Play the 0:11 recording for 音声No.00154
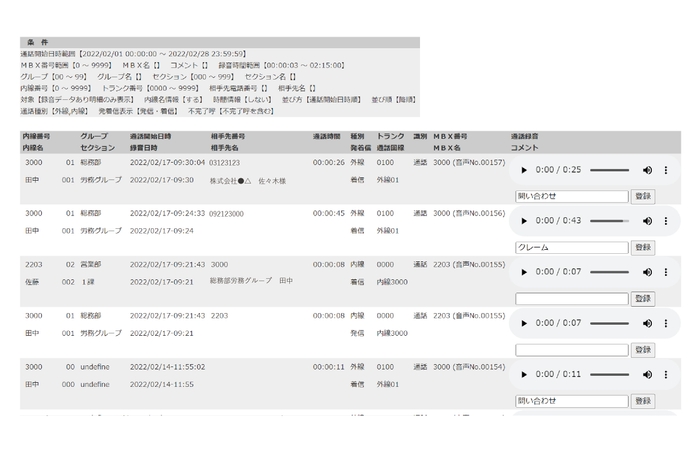This screenshot has height=467, width=700. click(524, 374)
